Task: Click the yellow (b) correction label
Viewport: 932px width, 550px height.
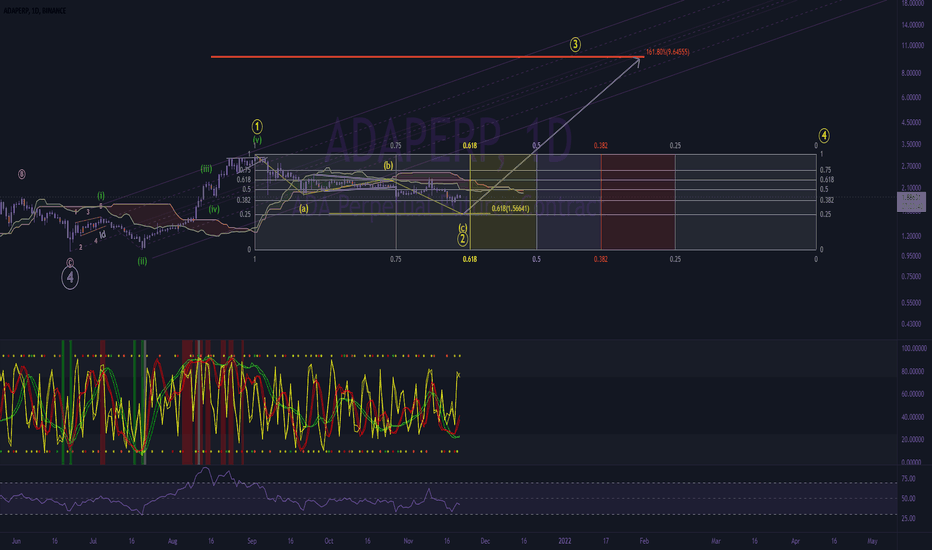Action: 388,165
